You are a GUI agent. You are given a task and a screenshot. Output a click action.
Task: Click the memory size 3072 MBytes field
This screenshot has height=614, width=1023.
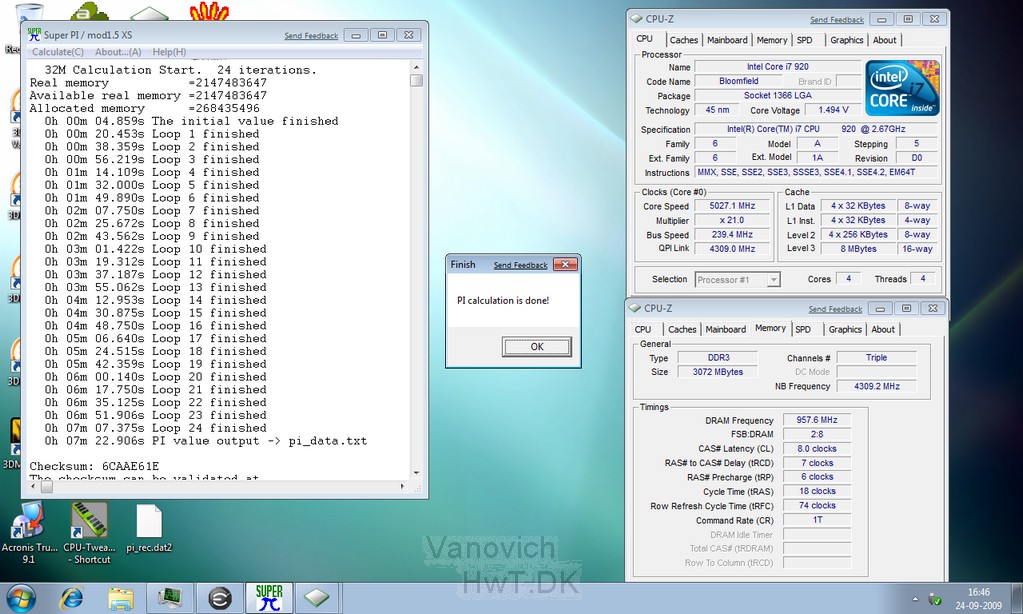[x=718, y=372]
